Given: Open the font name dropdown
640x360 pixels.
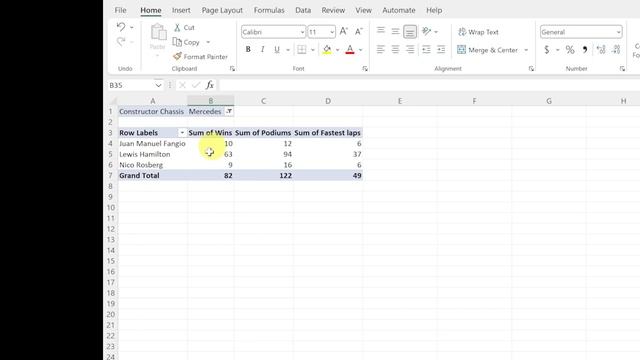Looking at the screenshot, I should click(x=302, y=32).
